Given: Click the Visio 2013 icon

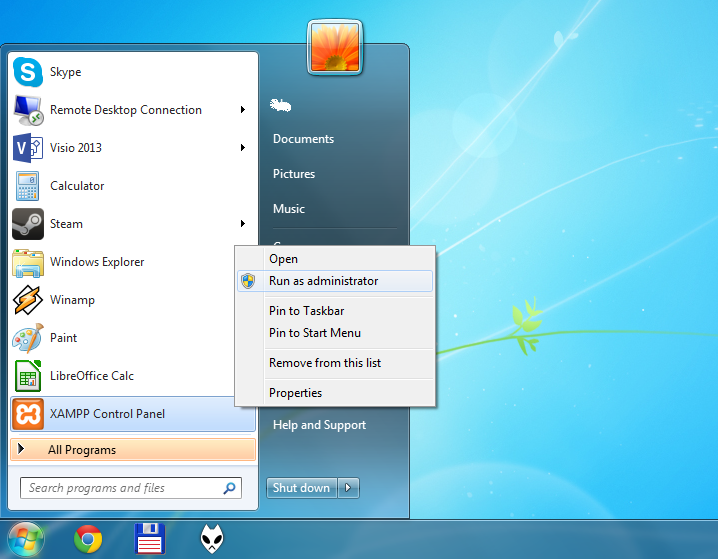Looking at the screenshot, I should coord(28,148).
